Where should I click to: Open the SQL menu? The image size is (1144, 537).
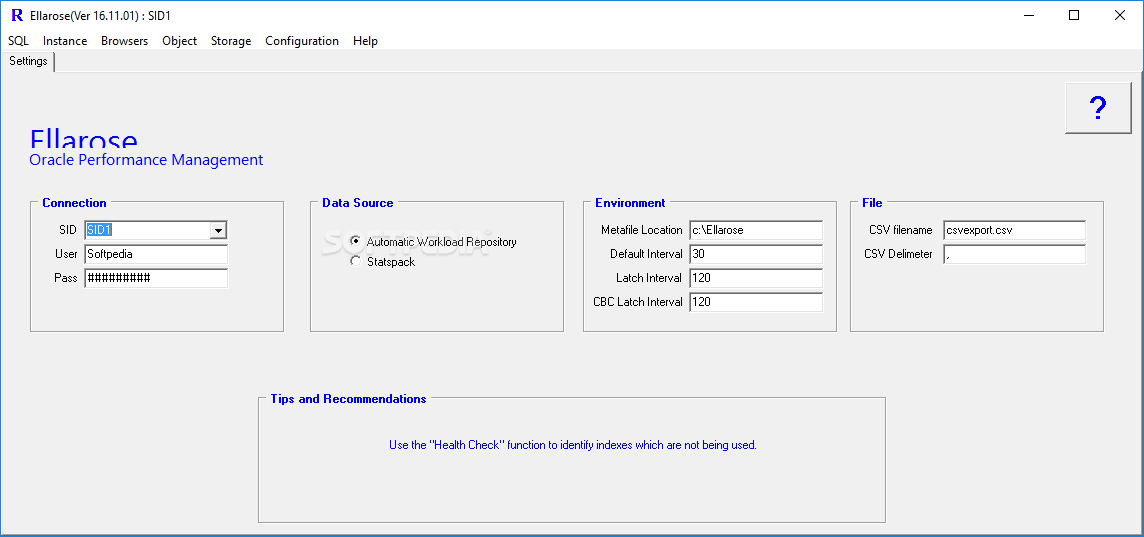pos(18,41)
